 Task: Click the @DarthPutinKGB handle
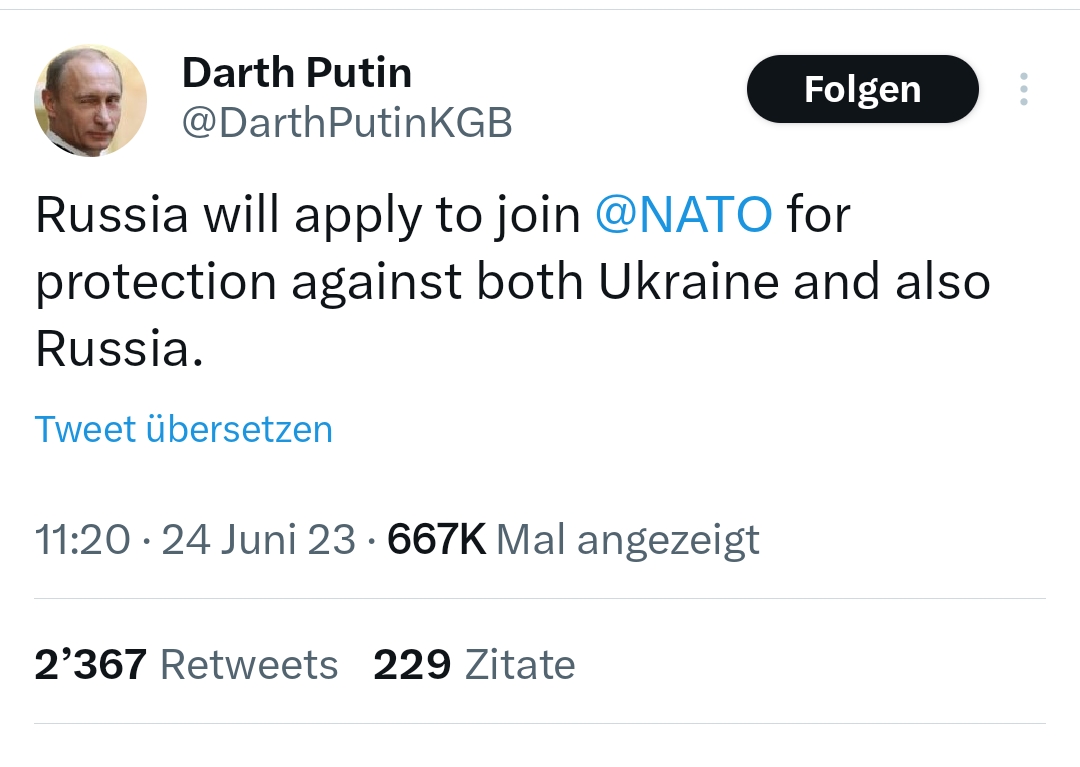[346, 122]
